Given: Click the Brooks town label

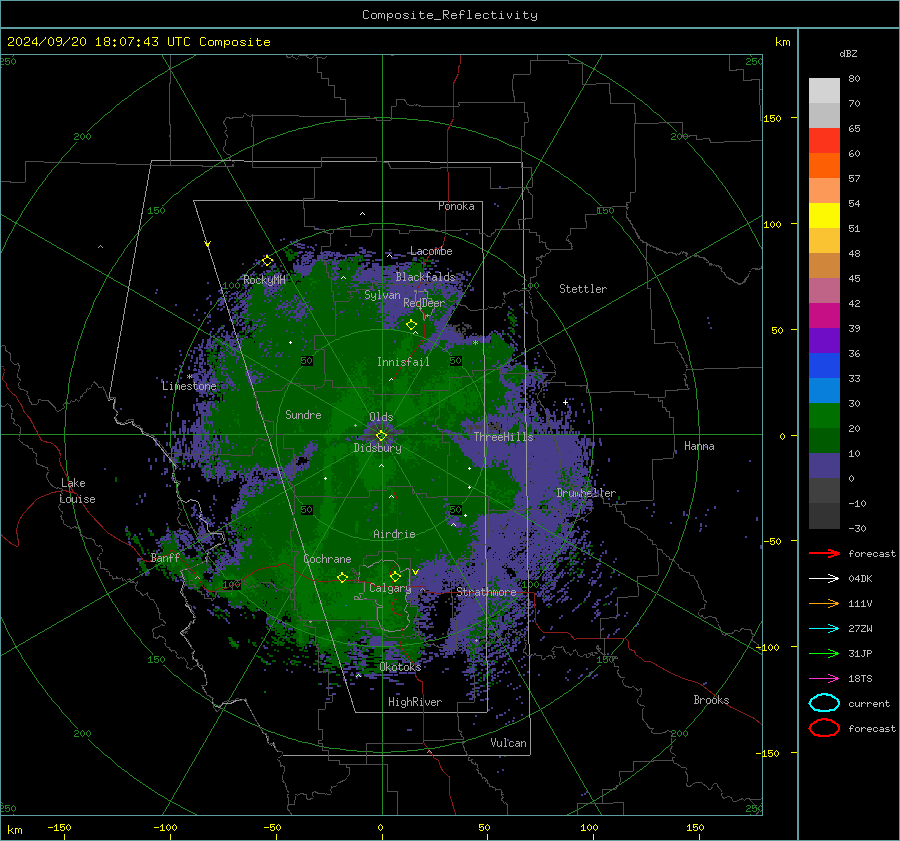Looking at the screenshot, I should pyautogui.click(x=711, y=700).
